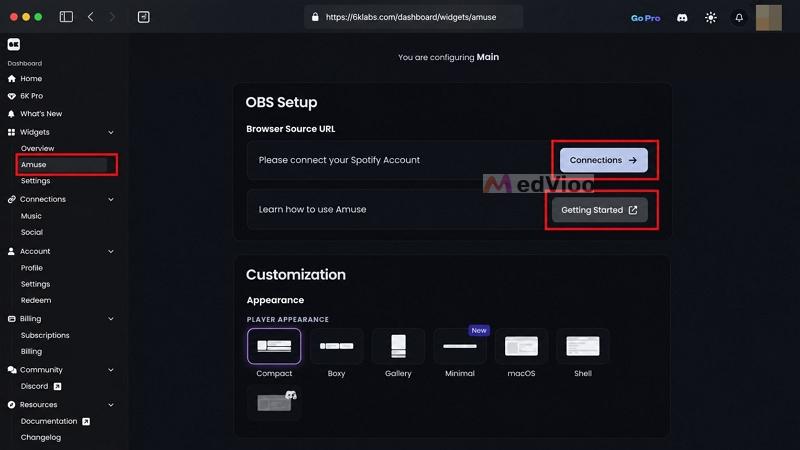The height and width of the screenshot is (450, 800).
Task: Click the padlock icon in address bar
Action: [x=315, y=17]
